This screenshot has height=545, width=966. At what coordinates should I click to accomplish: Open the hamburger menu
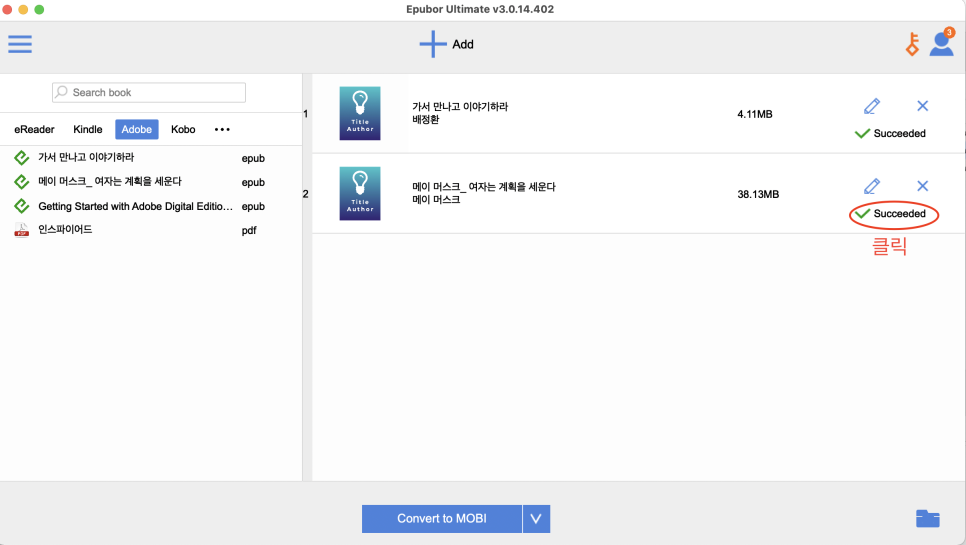[x=20, y=44]
